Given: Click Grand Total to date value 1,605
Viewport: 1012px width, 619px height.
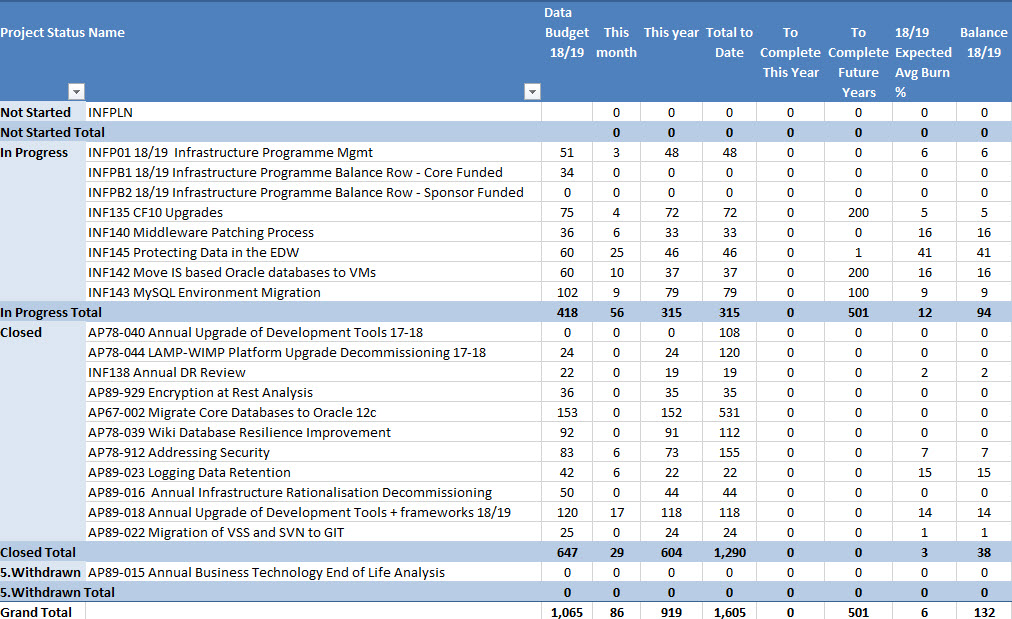Looking at the screenshot, I should (729, 612).
